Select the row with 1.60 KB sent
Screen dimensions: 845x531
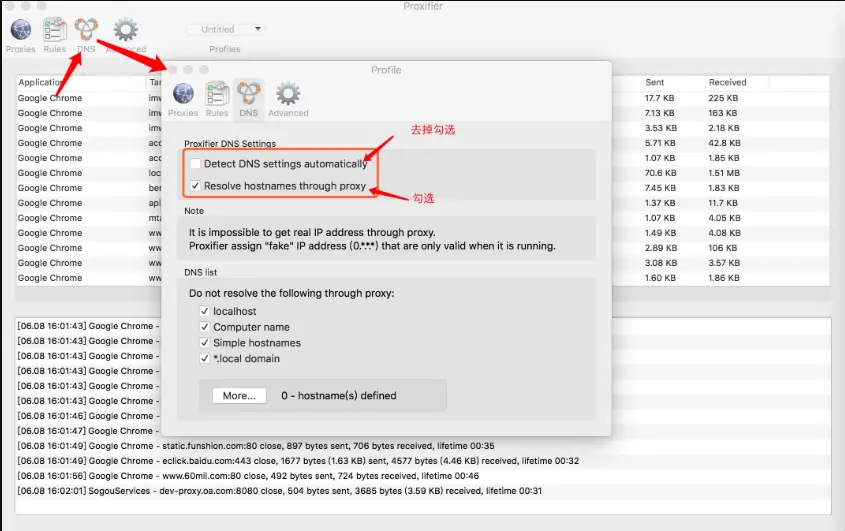(x=423, y=278)
